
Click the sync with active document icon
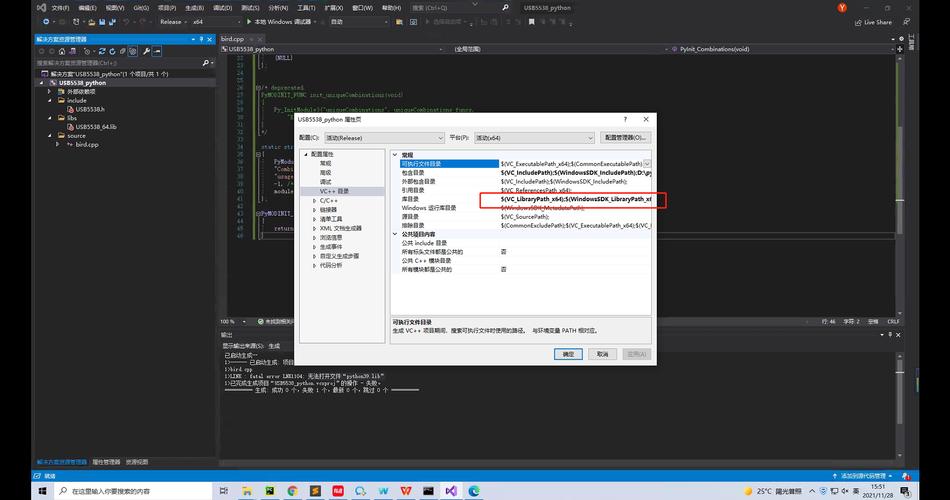[x=102, y=52]
